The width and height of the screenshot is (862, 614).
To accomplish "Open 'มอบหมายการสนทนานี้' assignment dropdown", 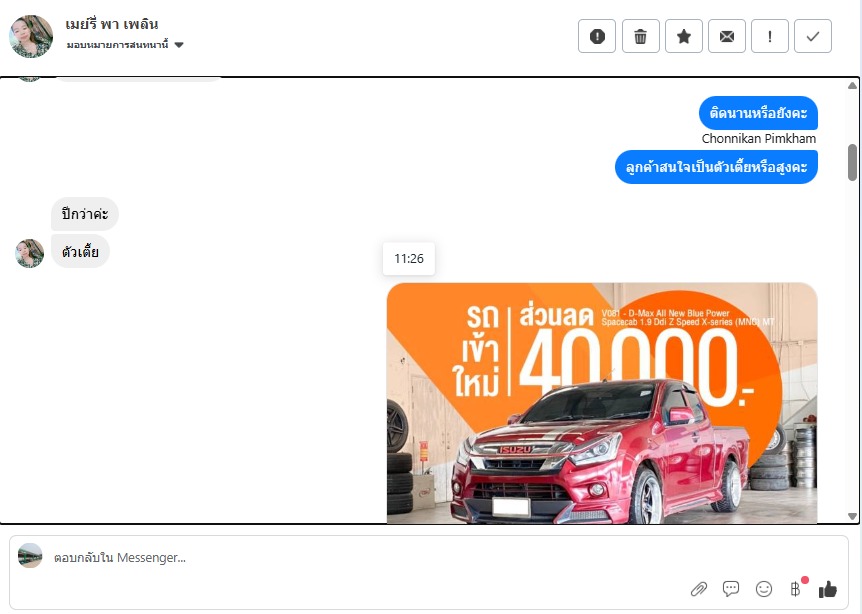I will point(125,45).
